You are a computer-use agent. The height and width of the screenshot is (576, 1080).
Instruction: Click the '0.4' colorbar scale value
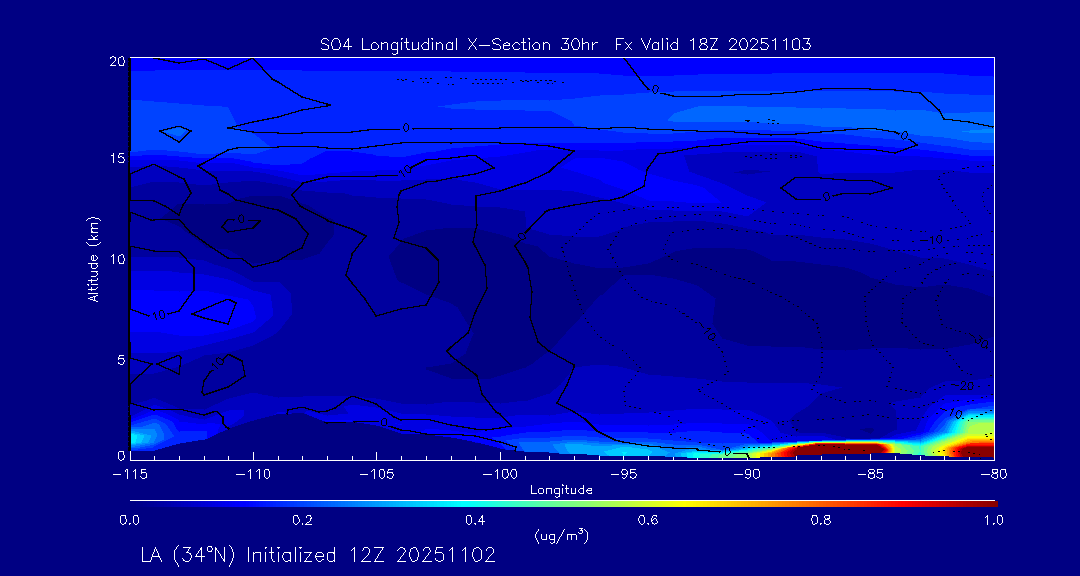click(476, 520)
